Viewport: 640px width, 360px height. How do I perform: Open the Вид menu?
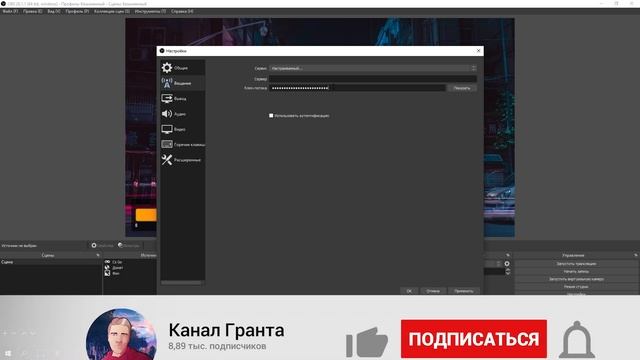53,11
